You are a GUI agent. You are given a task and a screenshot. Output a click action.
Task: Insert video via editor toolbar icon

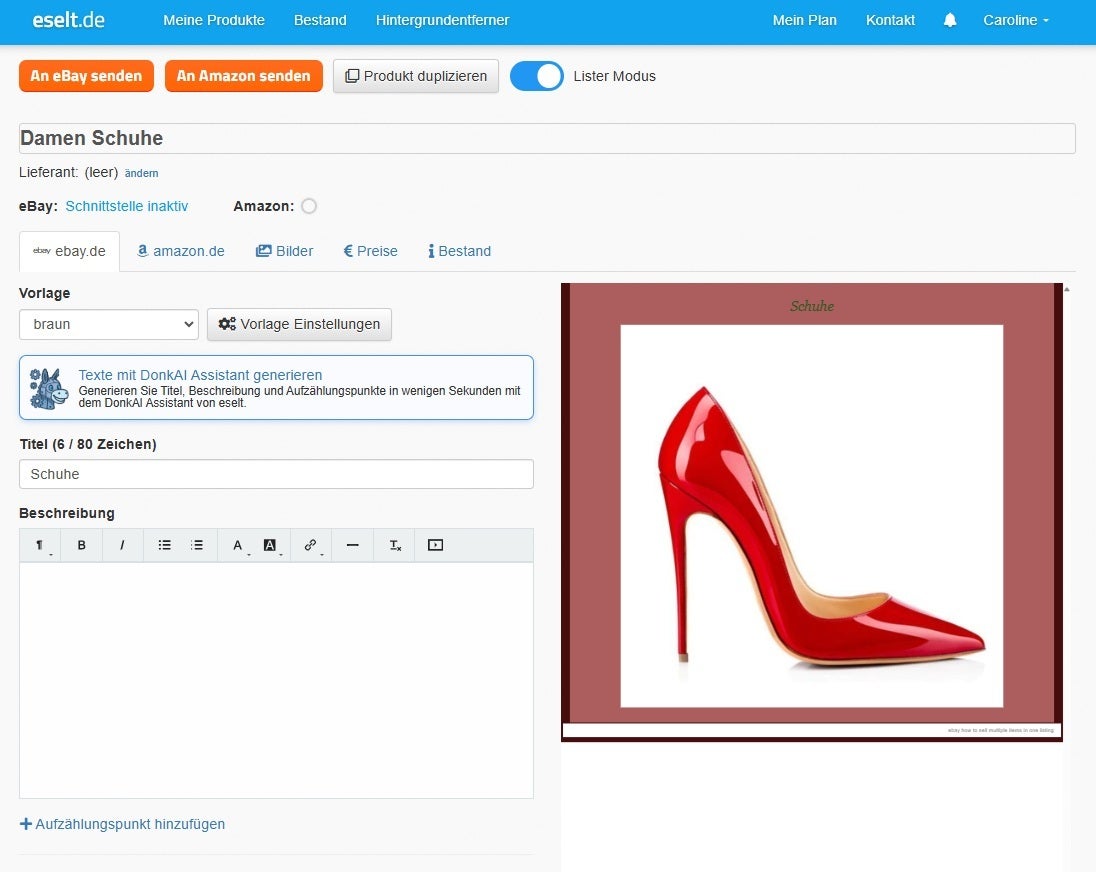click(435, 545)
